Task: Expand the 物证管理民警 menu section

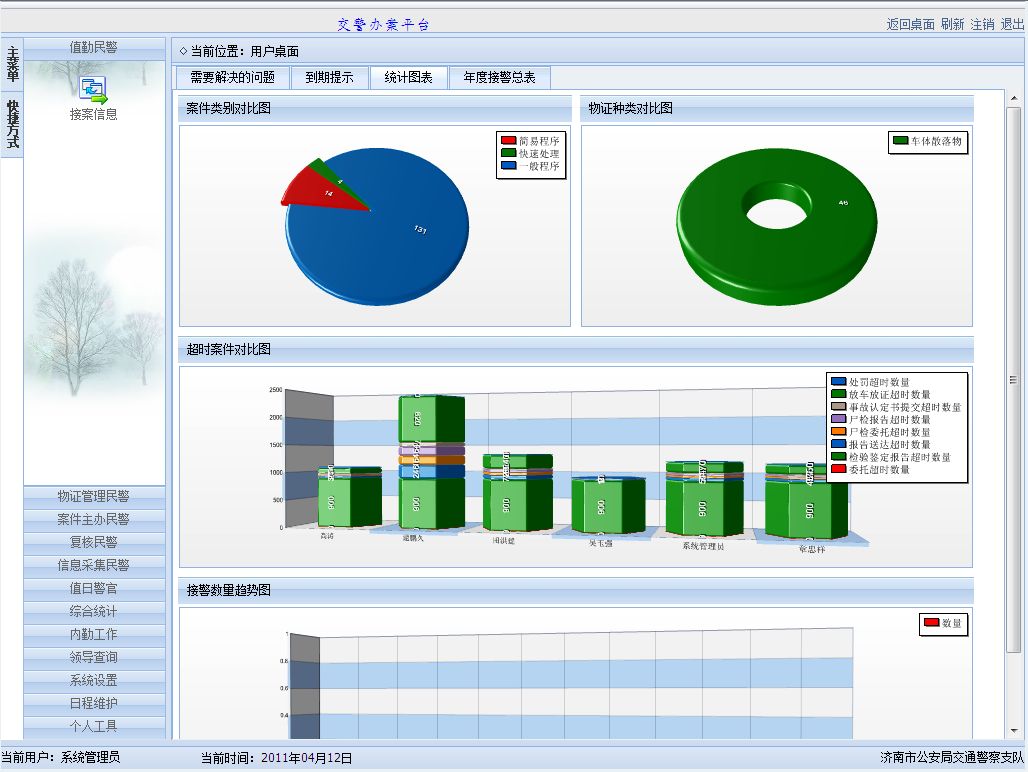Action: [x=94, y=496]
